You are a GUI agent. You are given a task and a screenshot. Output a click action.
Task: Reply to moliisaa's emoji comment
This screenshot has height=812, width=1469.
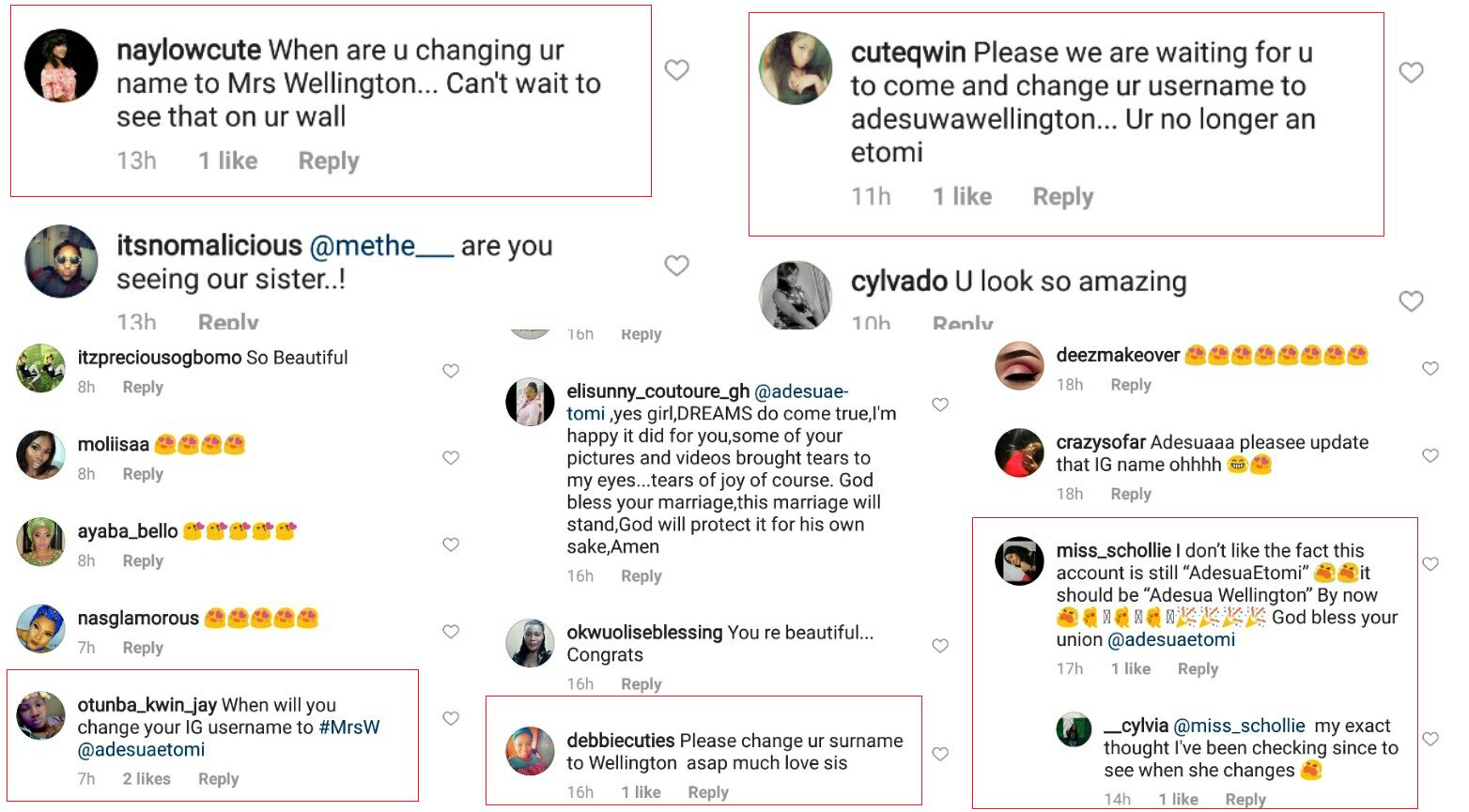coord(143,474)
